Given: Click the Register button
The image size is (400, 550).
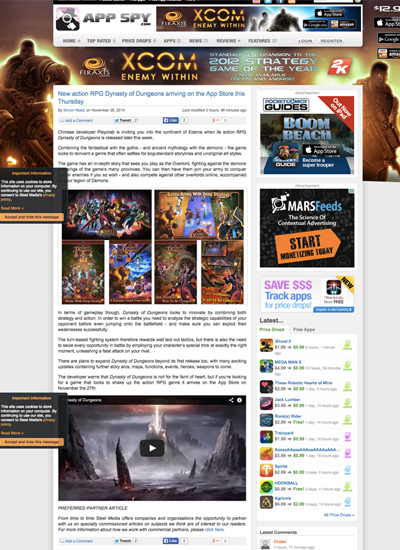Looking at the screenshot, I should [x=331, y=41].
